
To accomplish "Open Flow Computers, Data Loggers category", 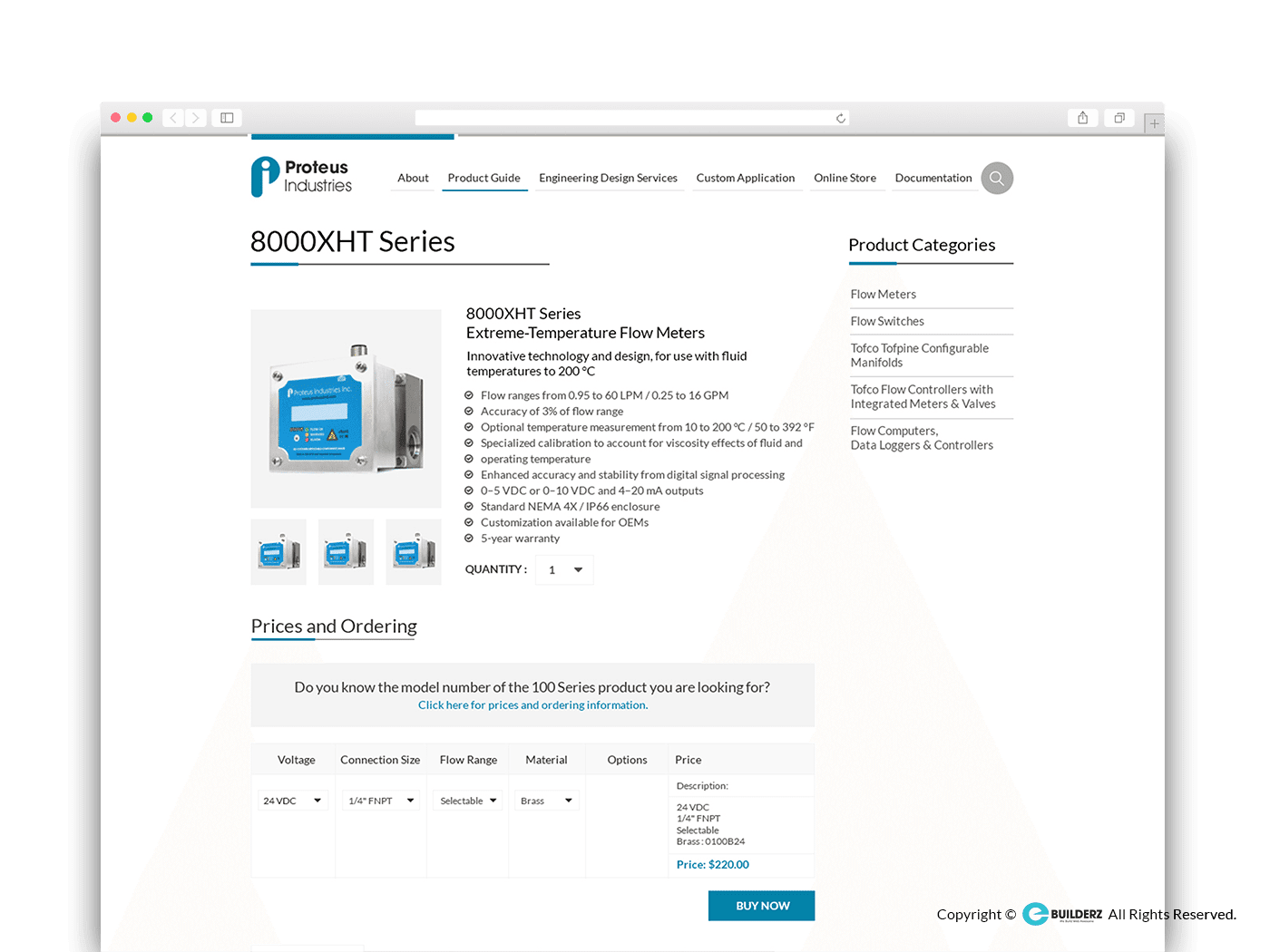I will 922,438.
